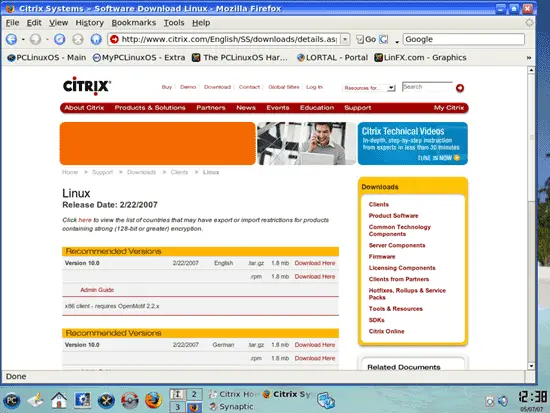Open the File menu
This screenshot has height=413, width=550.
(12, 23)
